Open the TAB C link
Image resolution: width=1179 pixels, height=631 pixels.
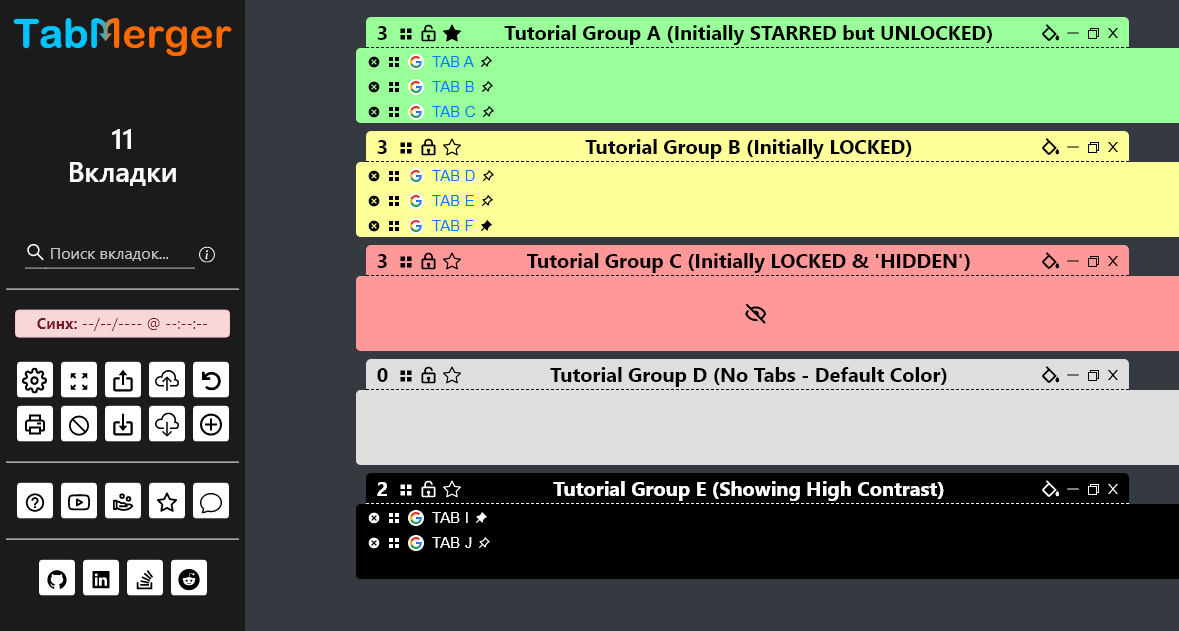click(x=453, y=112)
